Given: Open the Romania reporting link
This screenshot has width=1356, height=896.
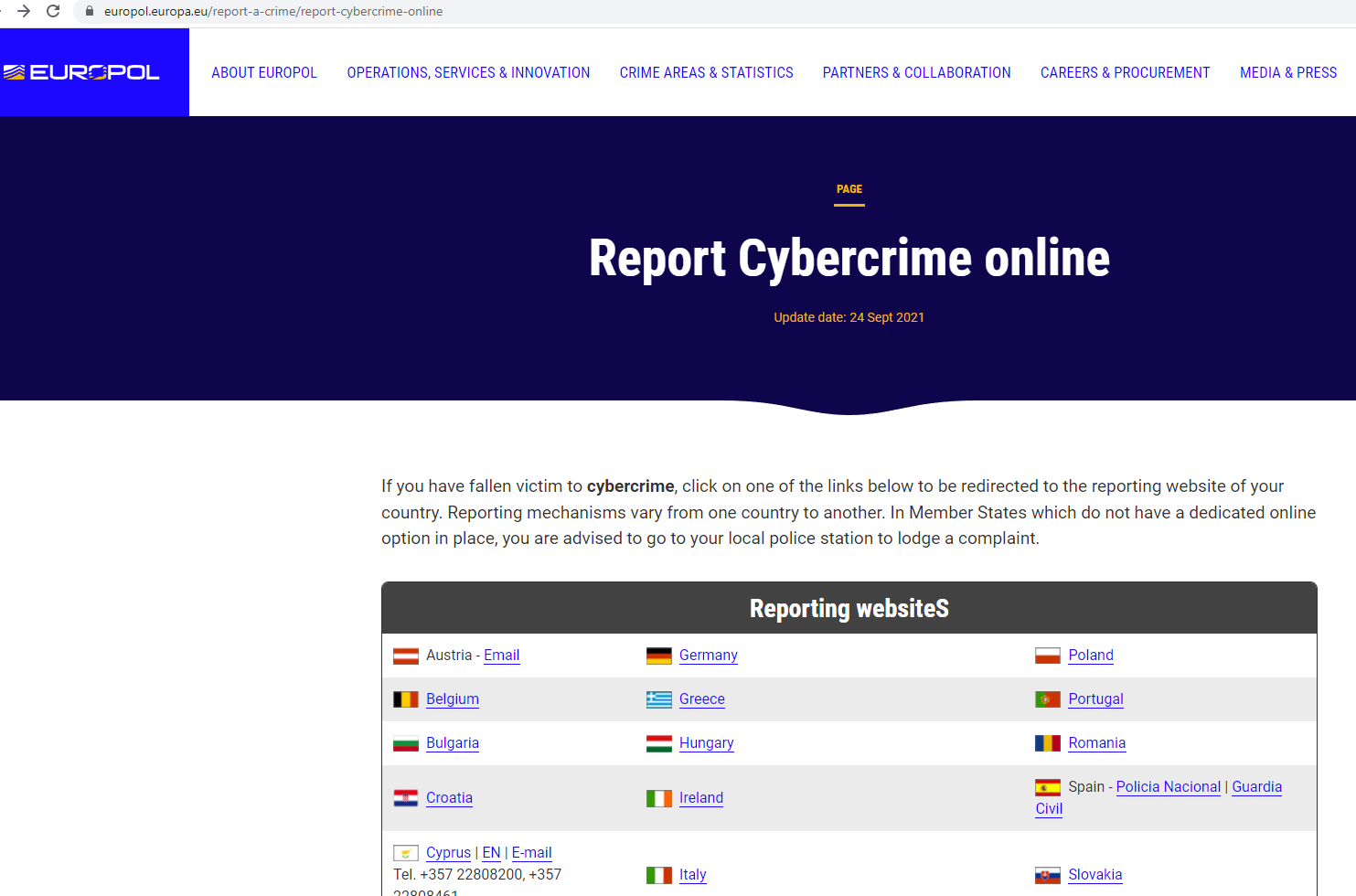Looking at the screenshot, I should coord(1097,743).
